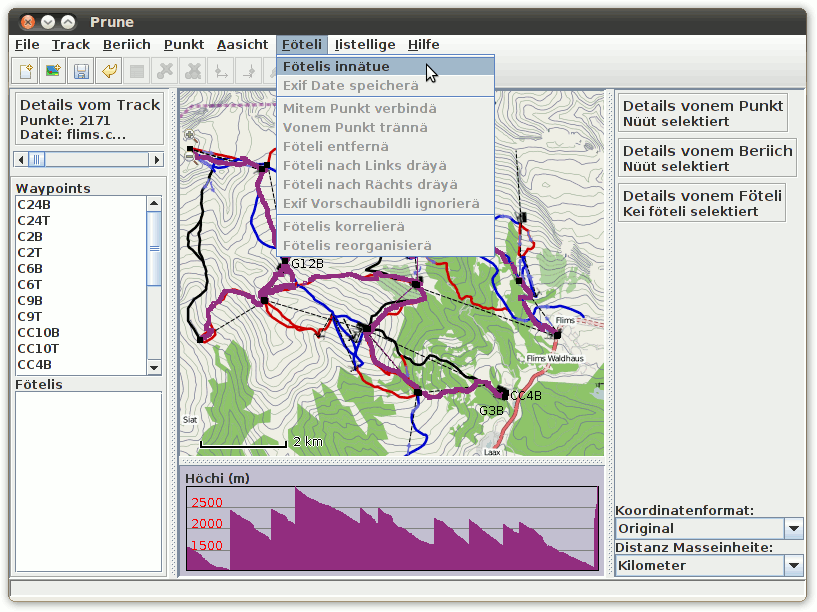Zoom in with the map magnifier plus
Viewport: 817px width, 612px height.
click(x=190, y=136)
